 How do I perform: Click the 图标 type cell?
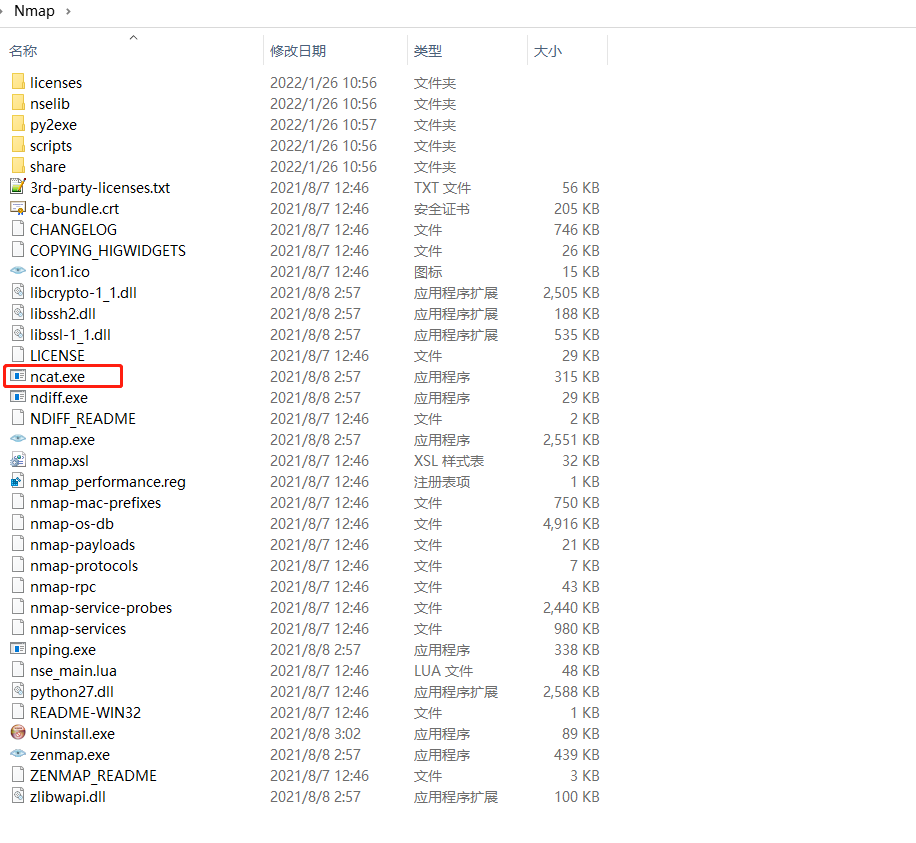point(428,272)
